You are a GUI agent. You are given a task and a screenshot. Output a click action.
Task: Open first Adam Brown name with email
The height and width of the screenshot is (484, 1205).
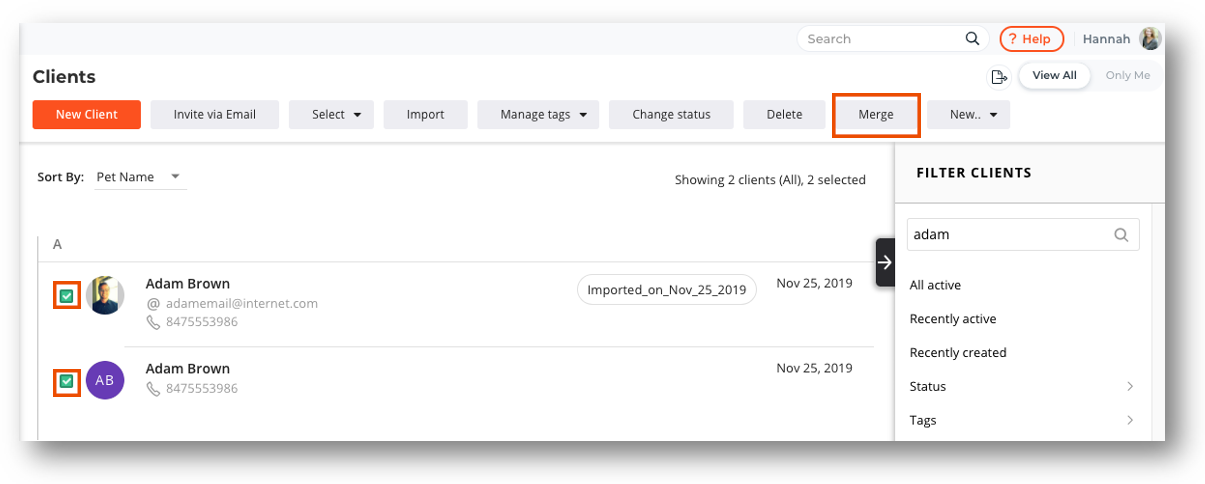point(188,284)
